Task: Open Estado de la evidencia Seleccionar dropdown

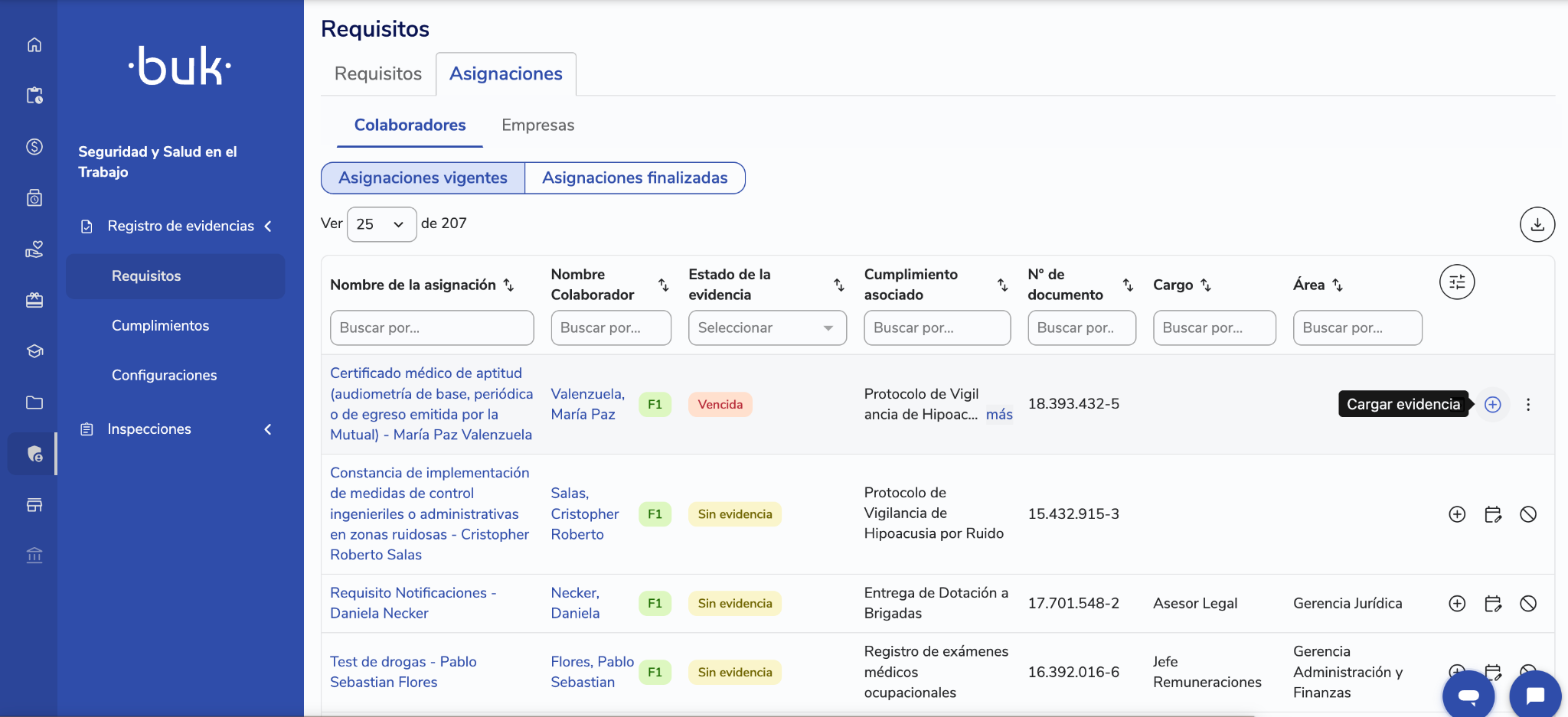Action: pyautogui.click(x=767, y=328)
